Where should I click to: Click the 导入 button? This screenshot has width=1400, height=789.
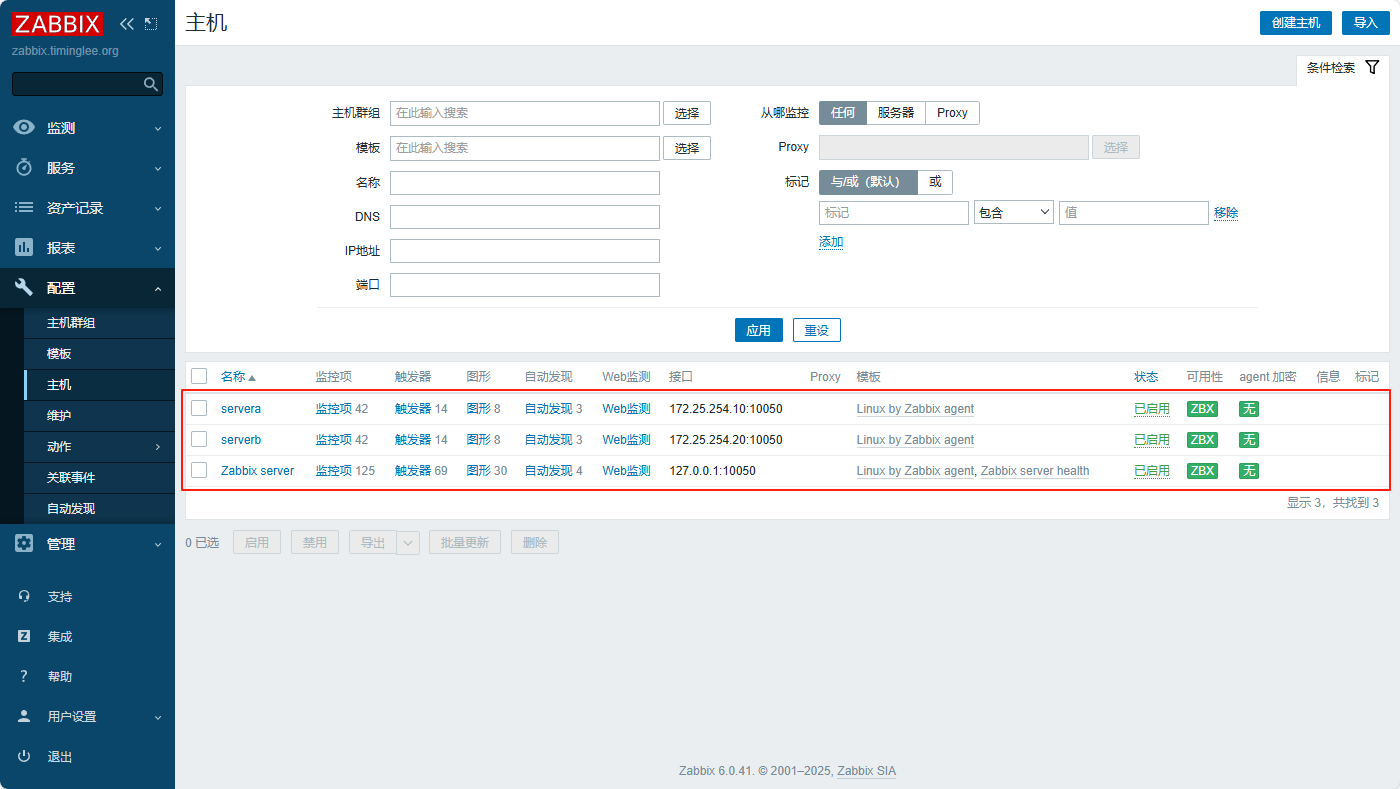pos(1365,23)
